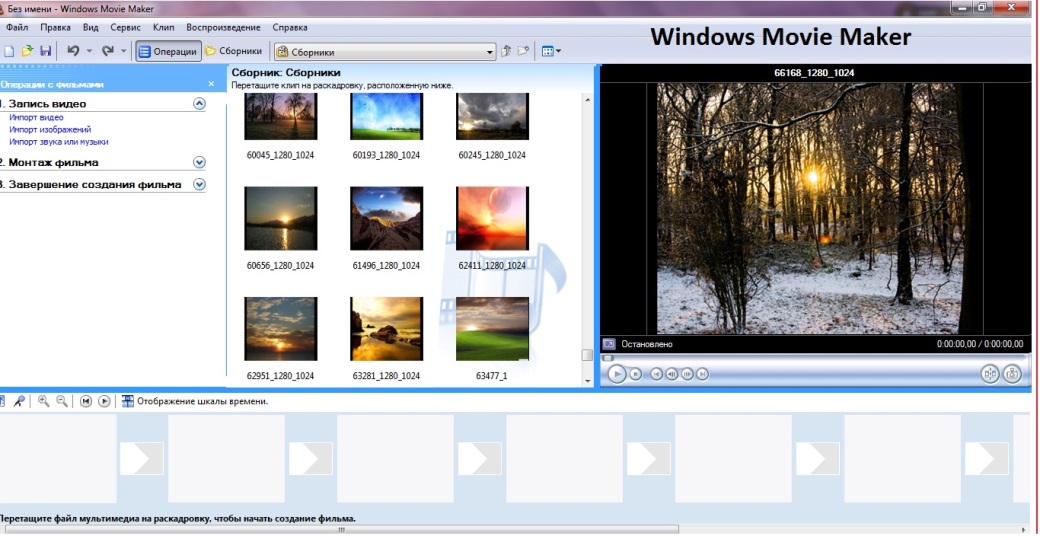
Task: Expand the Монтаж фильма section
Action: coord(199,162)
